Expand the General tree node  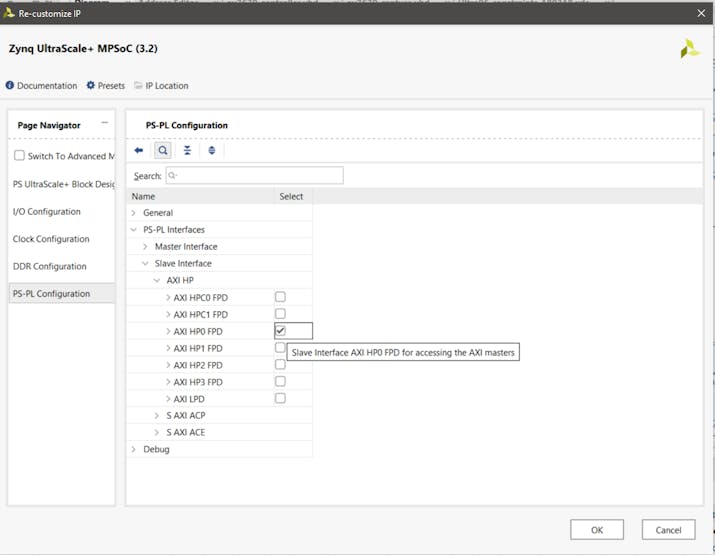pyautogui.click(x=134, y=213)
